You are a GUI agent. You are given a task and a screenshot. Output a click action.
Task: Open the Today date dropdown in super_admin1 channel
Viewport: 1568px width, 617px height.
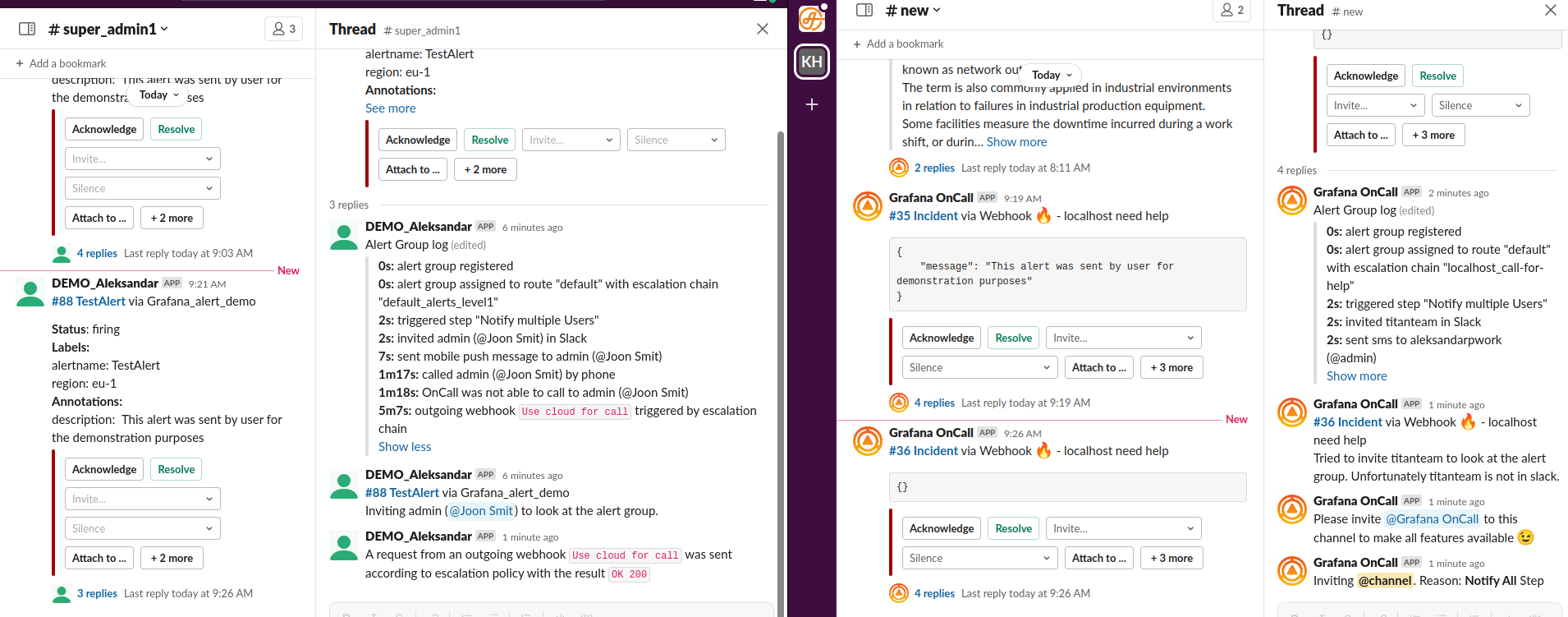[x=159, y=94]
